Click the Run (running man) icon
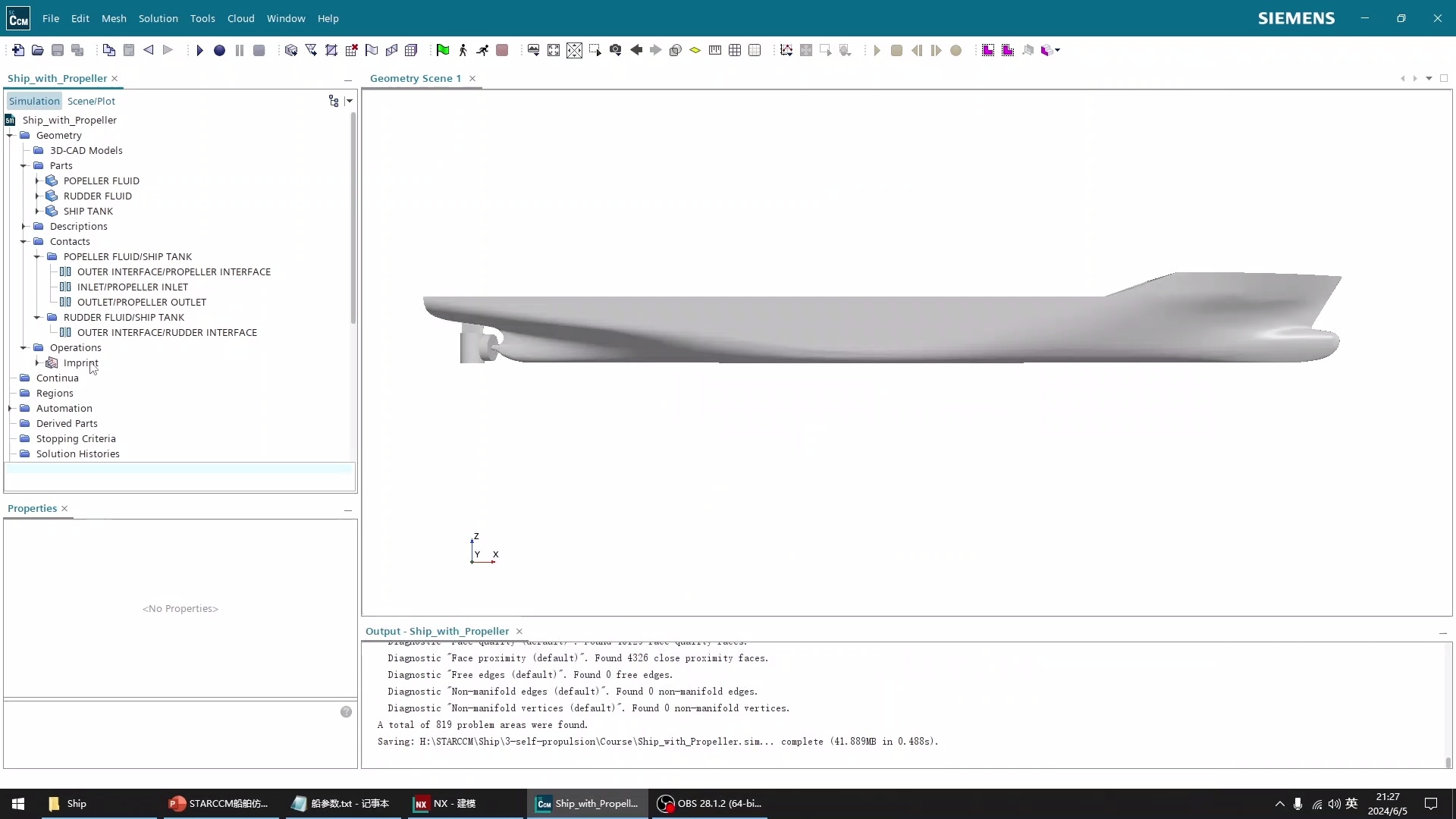The height and width of the screenshot is (819, 1456). [x=482, y=50]
